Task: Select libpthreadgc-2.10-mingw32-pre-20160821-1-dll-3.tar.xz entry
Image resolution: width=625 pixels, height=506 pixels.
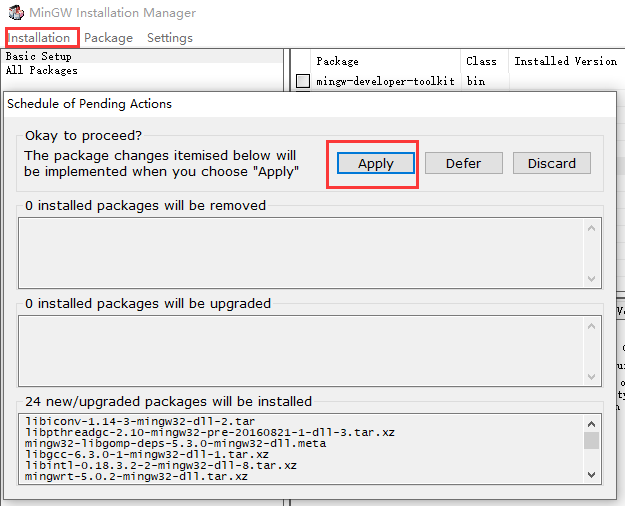Action: (x=210, y=433)
